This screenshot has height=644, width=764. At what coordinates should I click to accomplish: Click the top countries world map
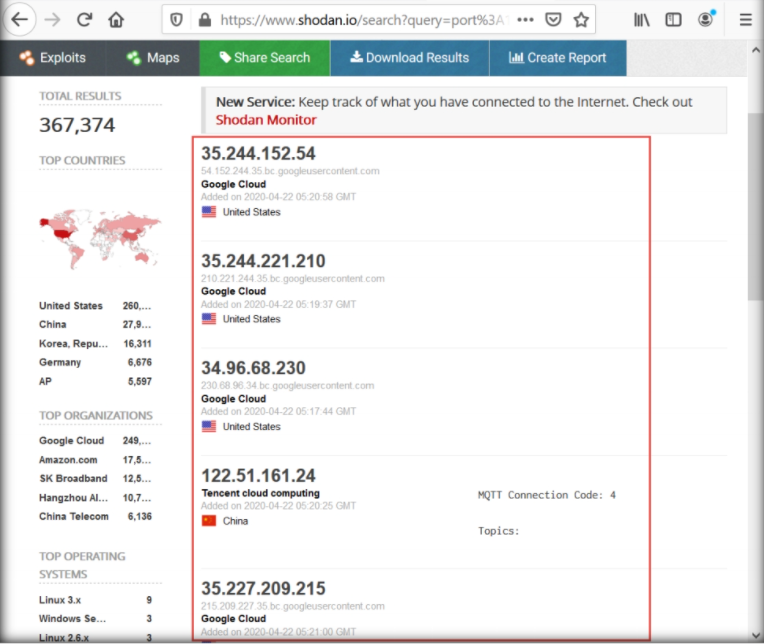(100, 239)
